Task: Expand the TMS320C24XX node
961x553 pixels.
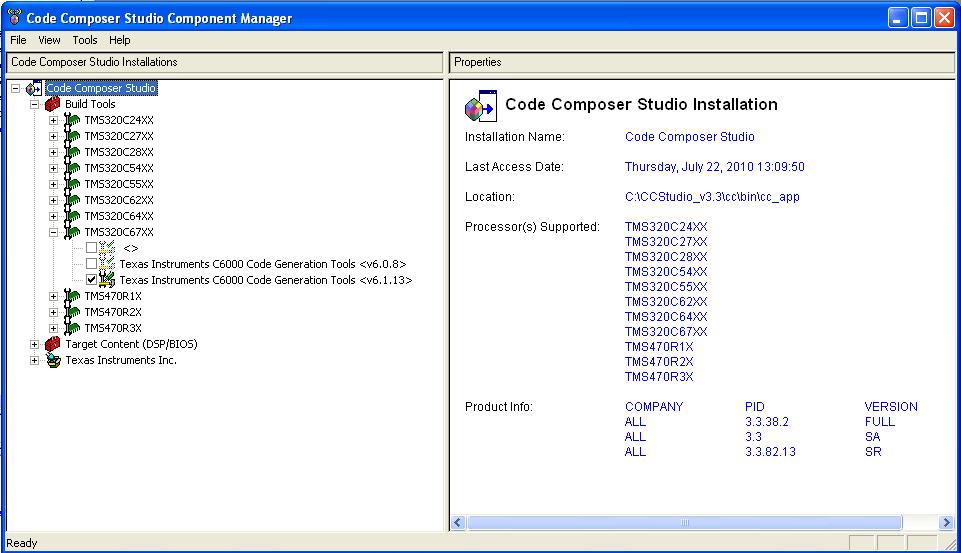Action: (53, 120)
